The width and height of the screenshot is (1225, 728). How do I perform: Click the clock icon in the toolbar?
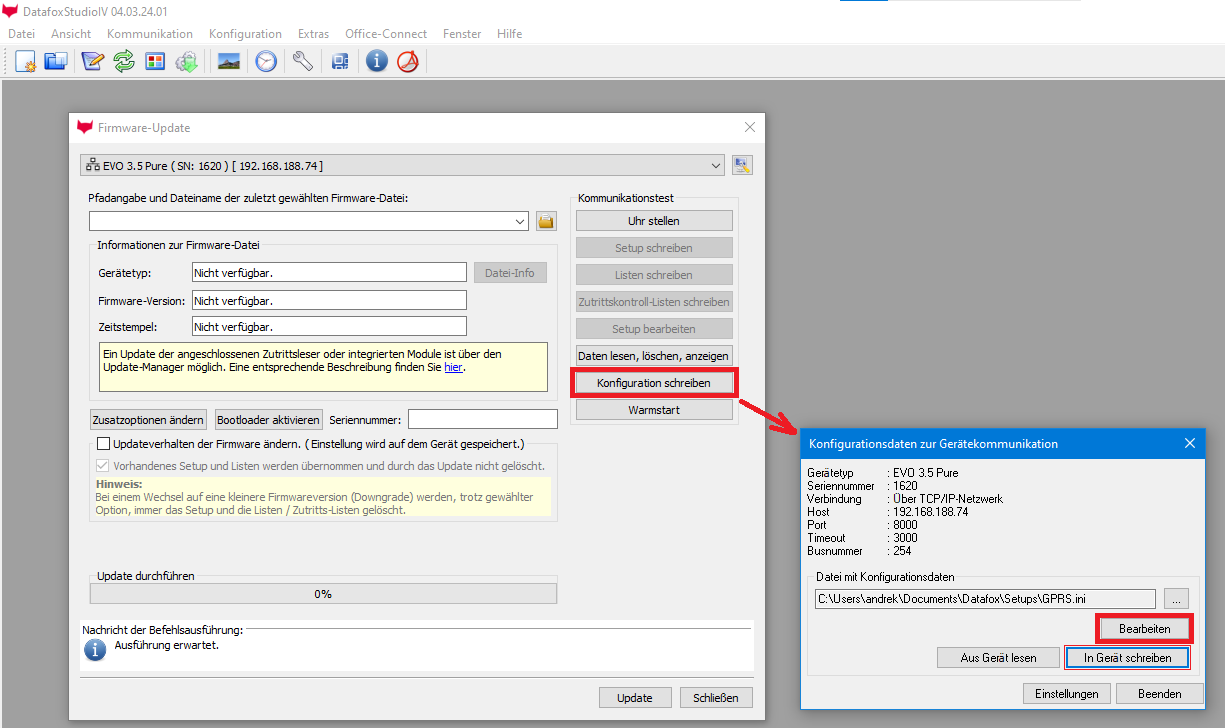point(266,62)
